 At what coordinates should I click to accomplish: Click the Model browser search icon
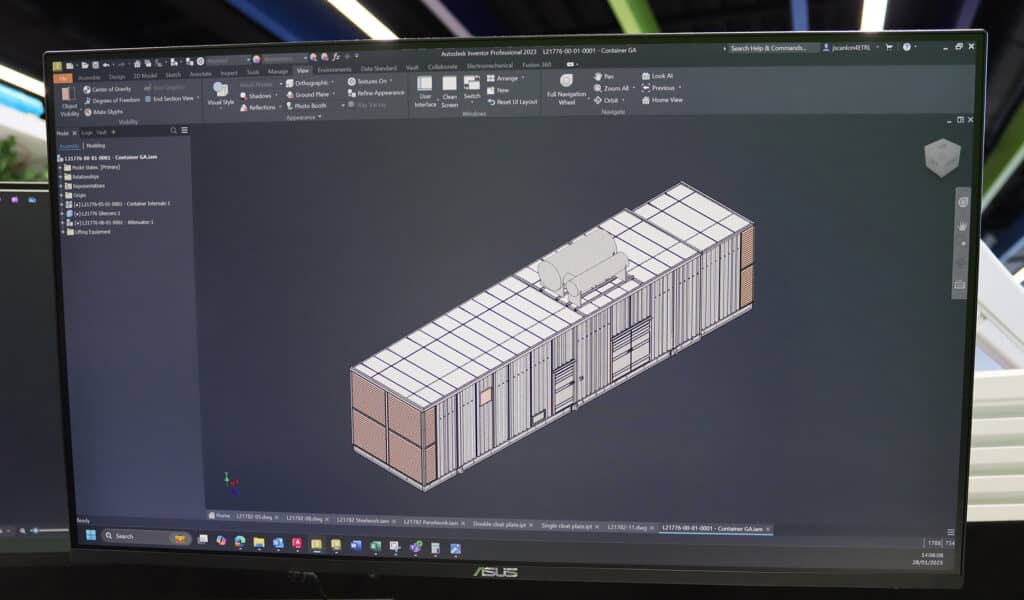pyautogui.click(x=174, y=131)
